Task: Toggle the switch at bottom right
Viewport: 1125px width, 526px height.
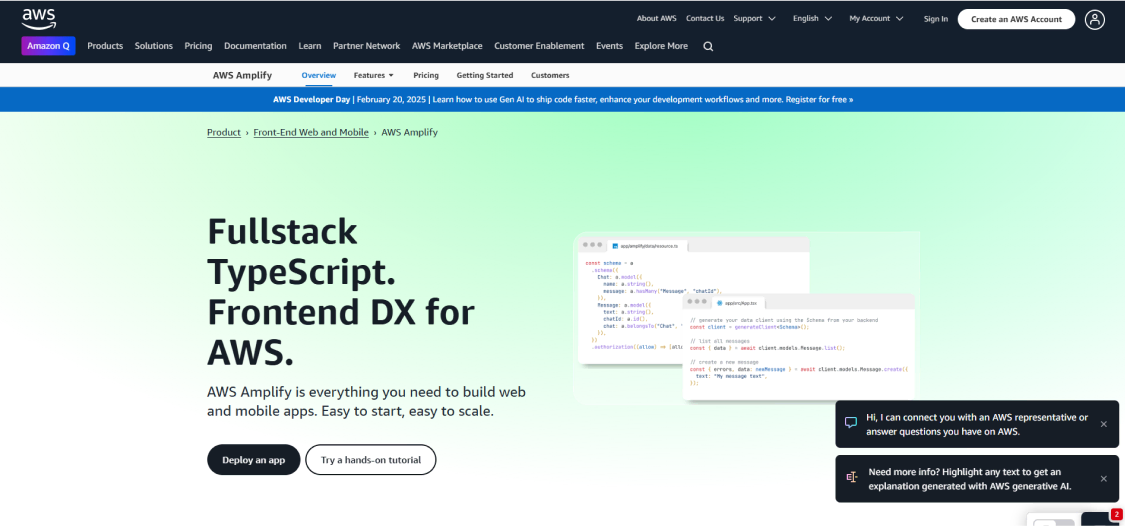Action: click(1052, 521)
